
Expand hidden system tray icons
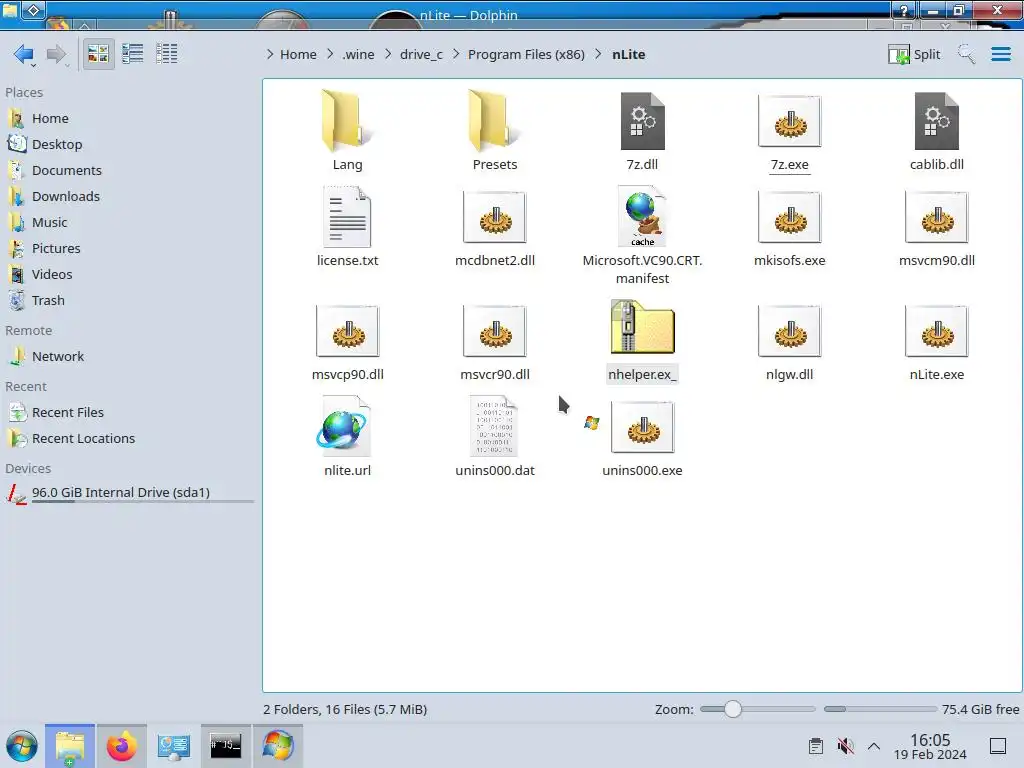[874, 746]
